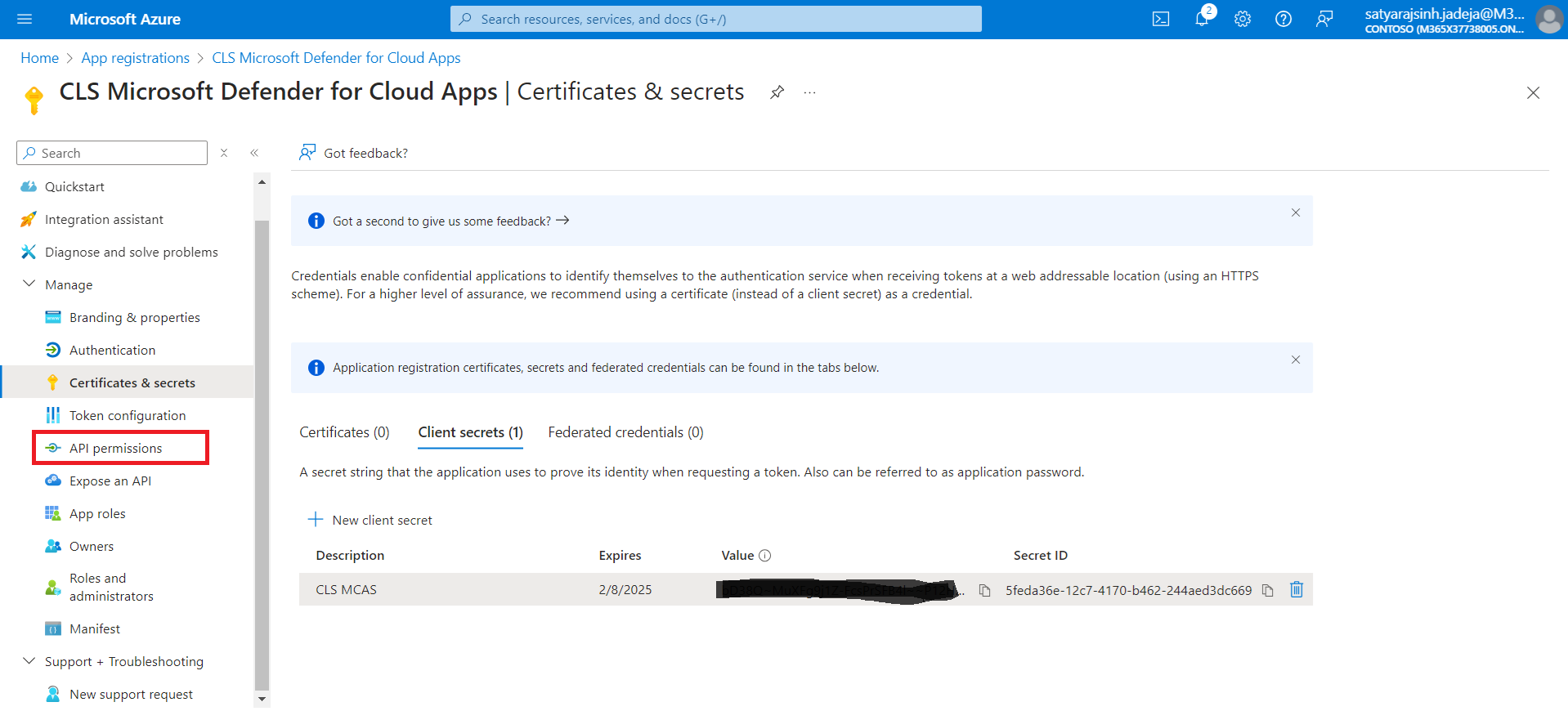Clear the sidebar search with X
The image size is (1568, 711).
[x=224, y=153]
